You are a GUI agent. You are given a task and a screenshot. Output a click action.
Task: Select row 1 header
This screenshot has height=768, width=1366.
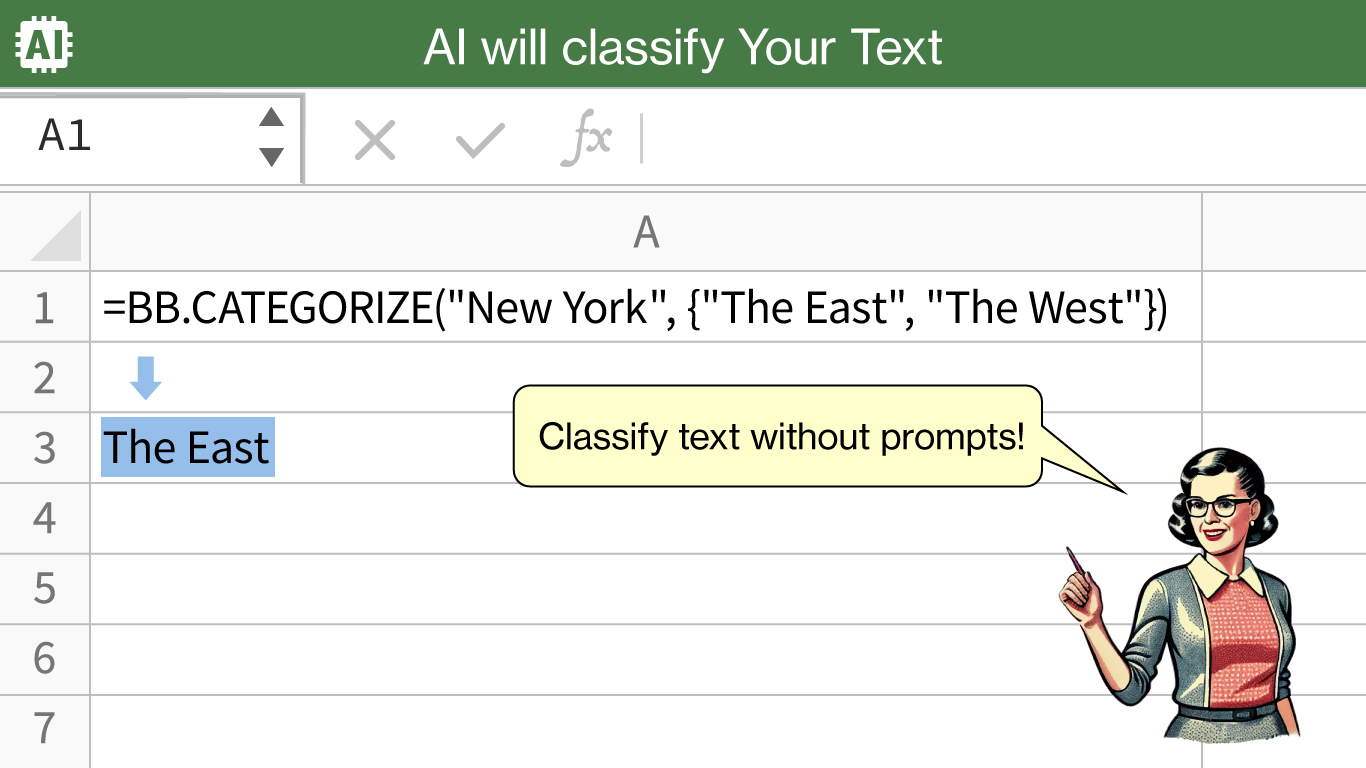tap(45, 307)
